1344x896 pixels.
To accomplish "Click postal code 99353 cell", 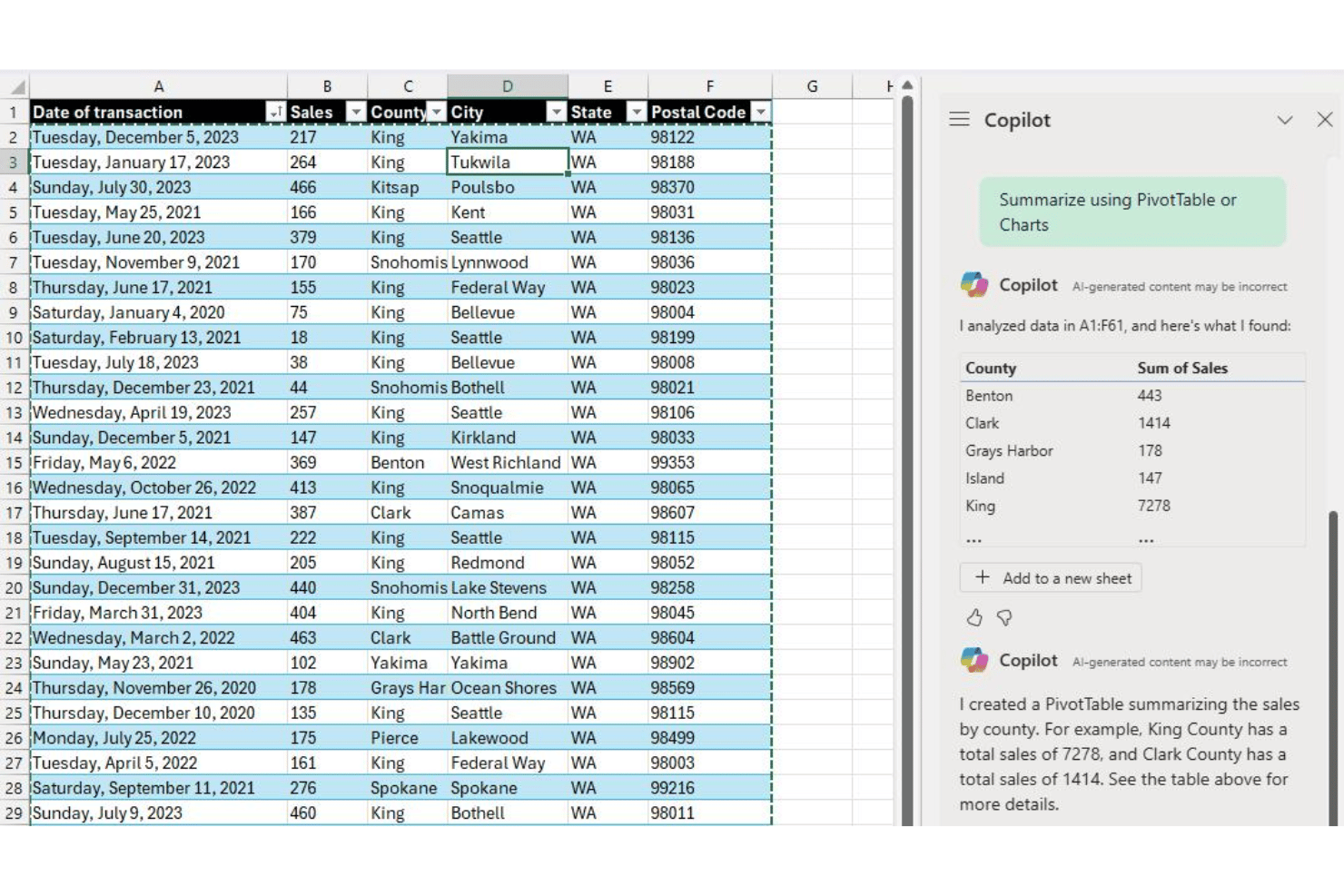I will pyautogui.click(x=709, y=463).
